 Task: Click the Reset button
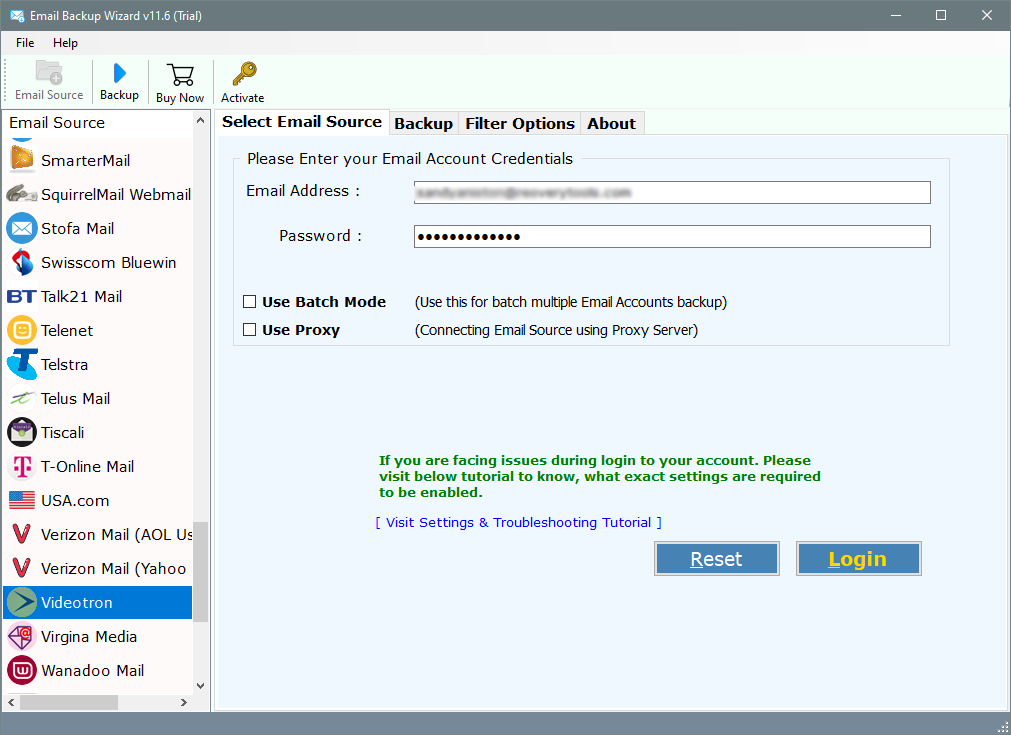pyautogui.click(x=716, y=558)
